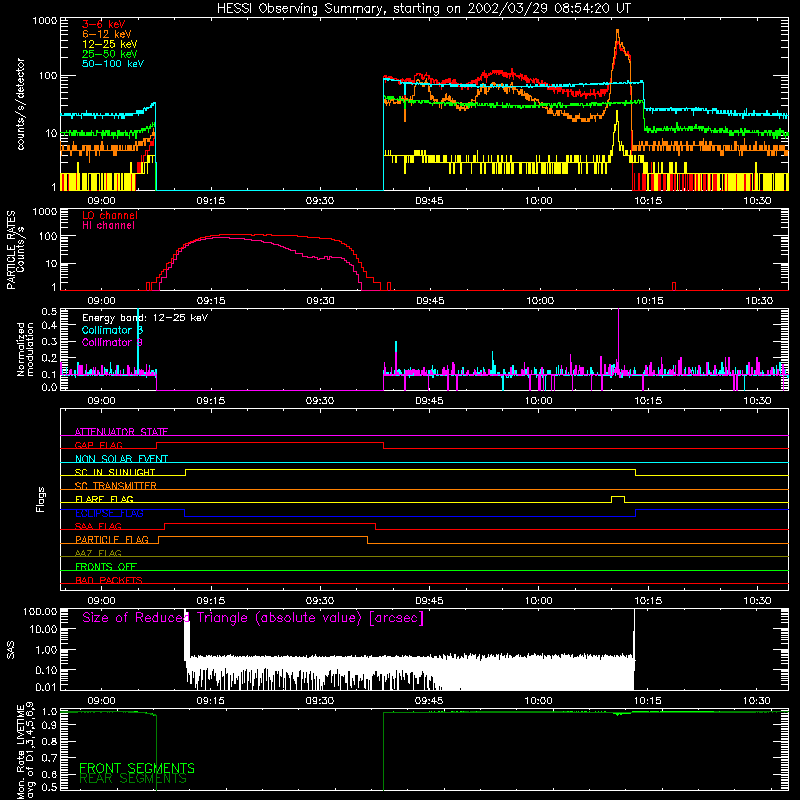800x800 pixels.
Task: Click the SAS y-axis label
Action: (x=11, y=649)
